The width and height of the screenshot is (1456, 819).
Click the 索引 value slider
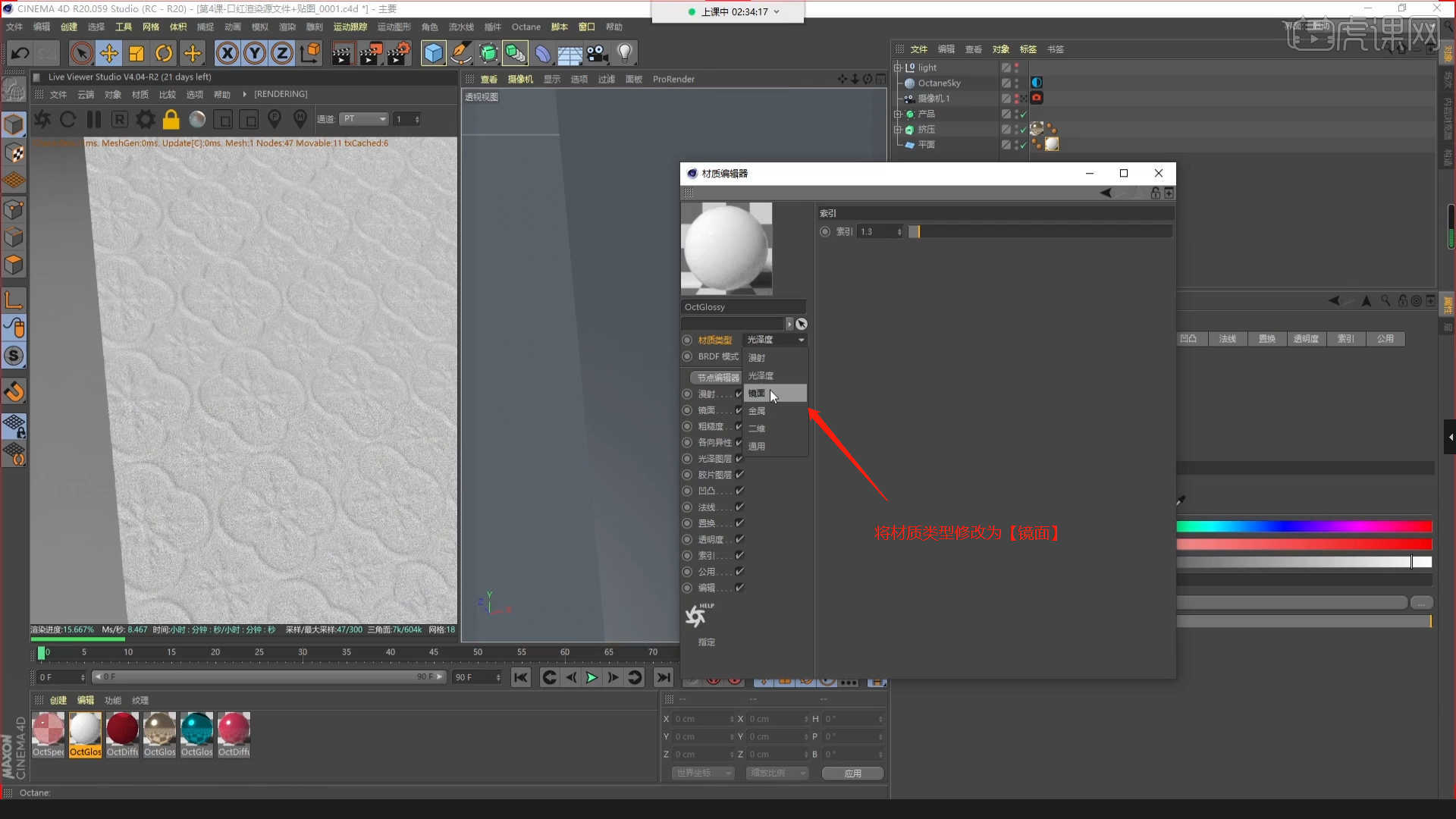coord(1040,232)
